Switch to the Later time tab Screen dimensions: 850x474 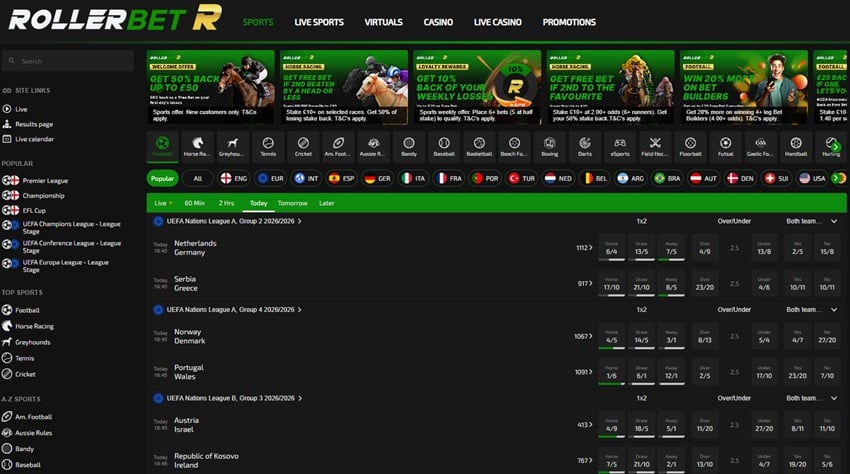(326, 203)
